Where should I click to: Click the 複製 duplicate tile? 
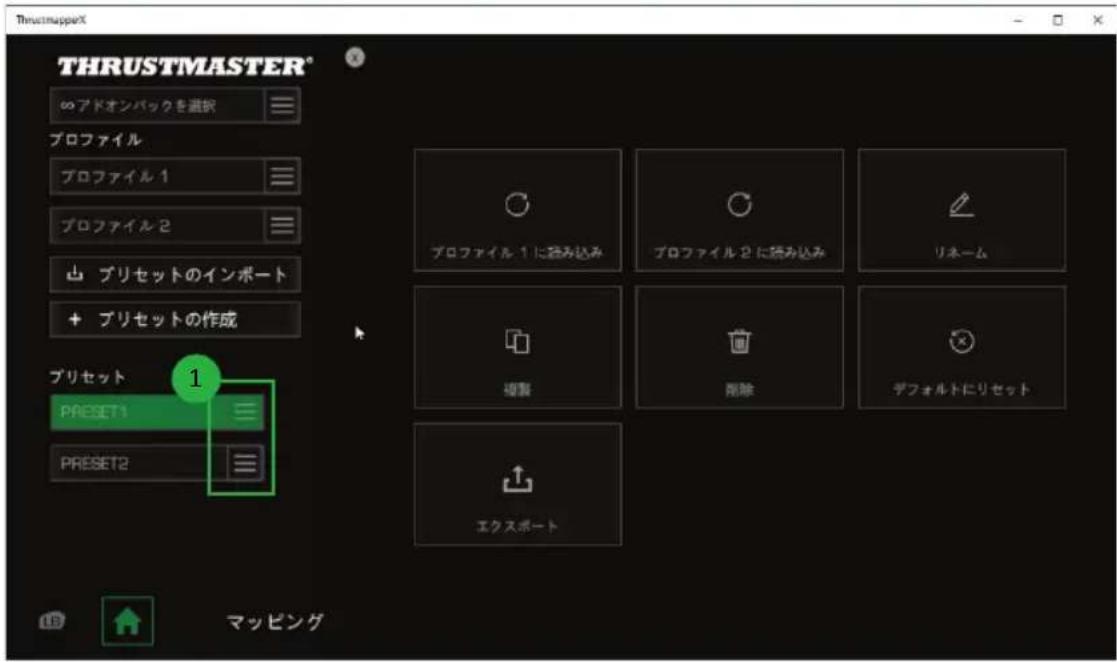[x=518, y=348]
